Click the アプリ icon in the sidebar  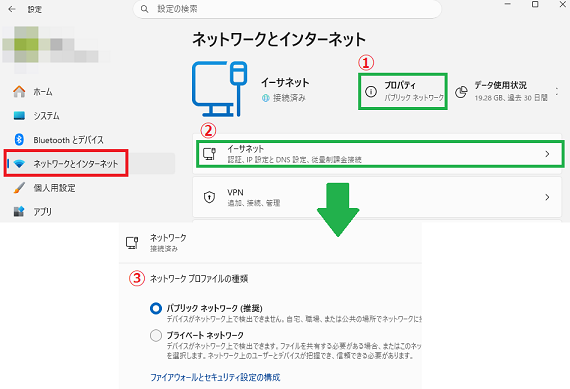(x=19, y=211)
